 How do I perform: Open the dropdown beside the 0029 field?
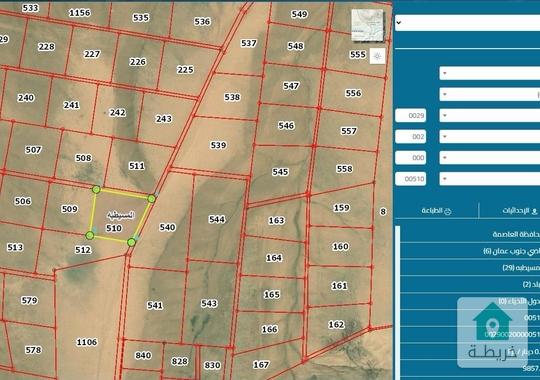[489, 115]
